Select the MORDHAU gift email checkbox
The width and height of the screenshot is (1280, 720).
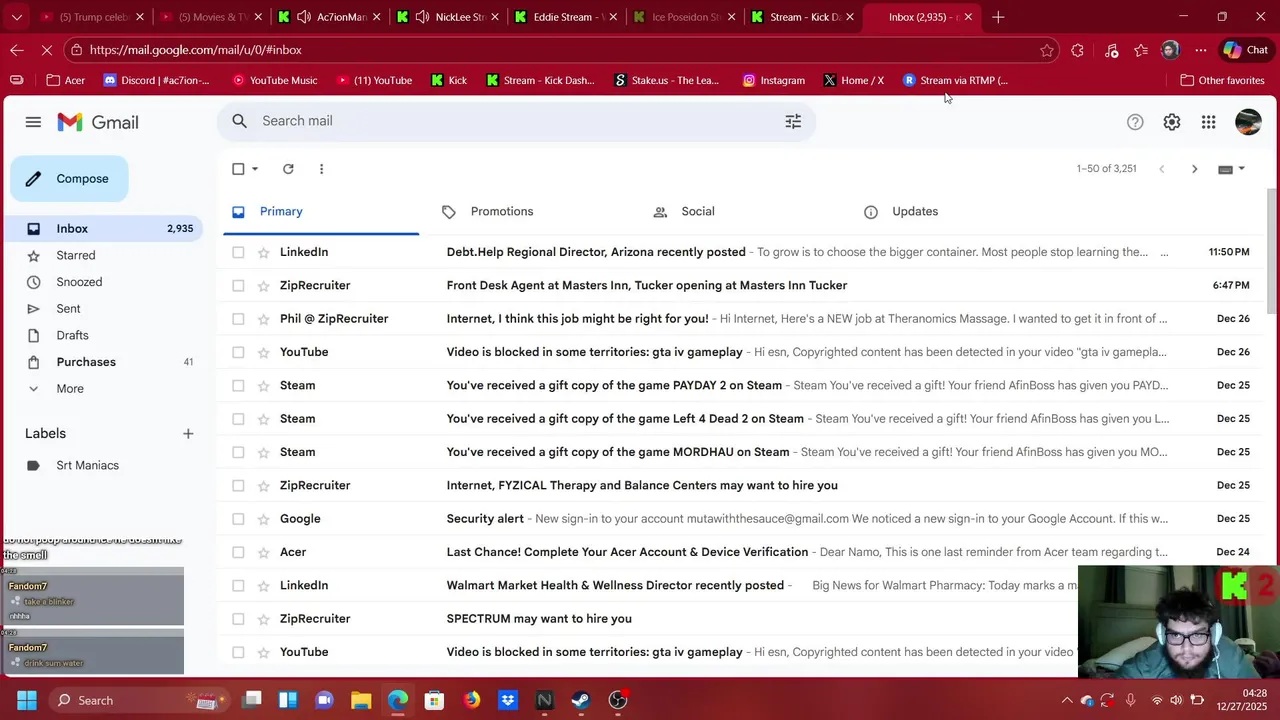(x=238, y=452)
